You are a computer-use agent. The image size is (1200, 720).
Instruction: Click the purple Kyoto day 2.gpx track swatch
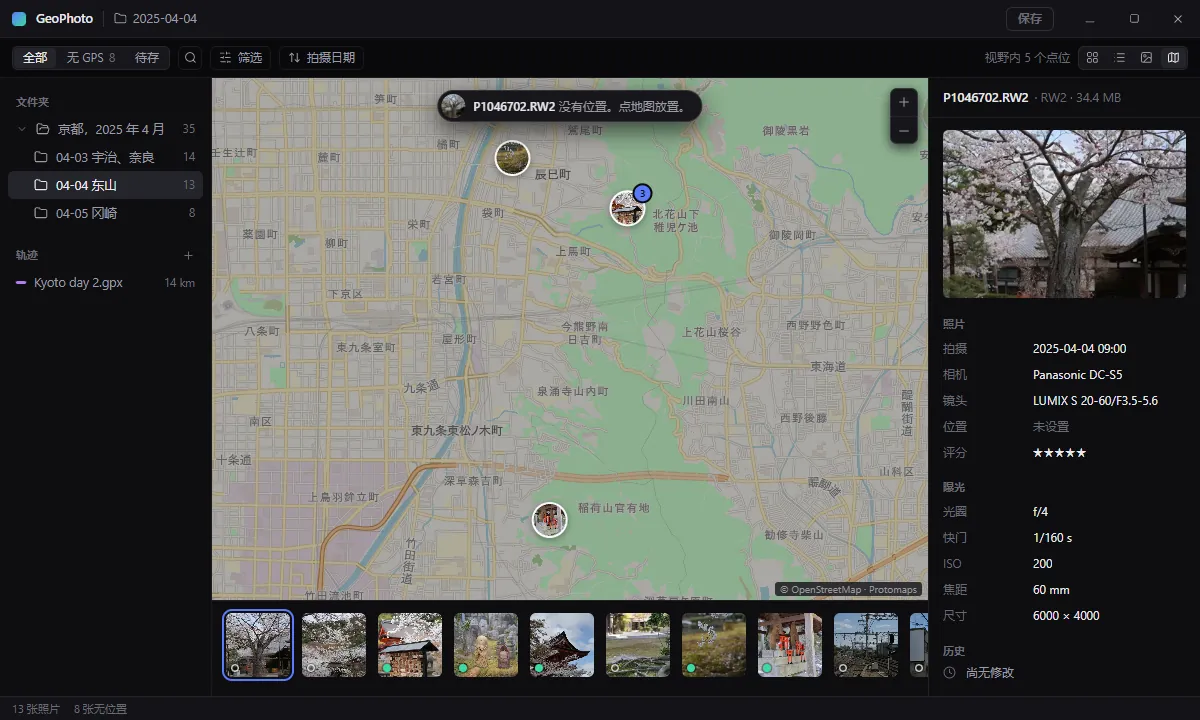[x=21, y=283]
